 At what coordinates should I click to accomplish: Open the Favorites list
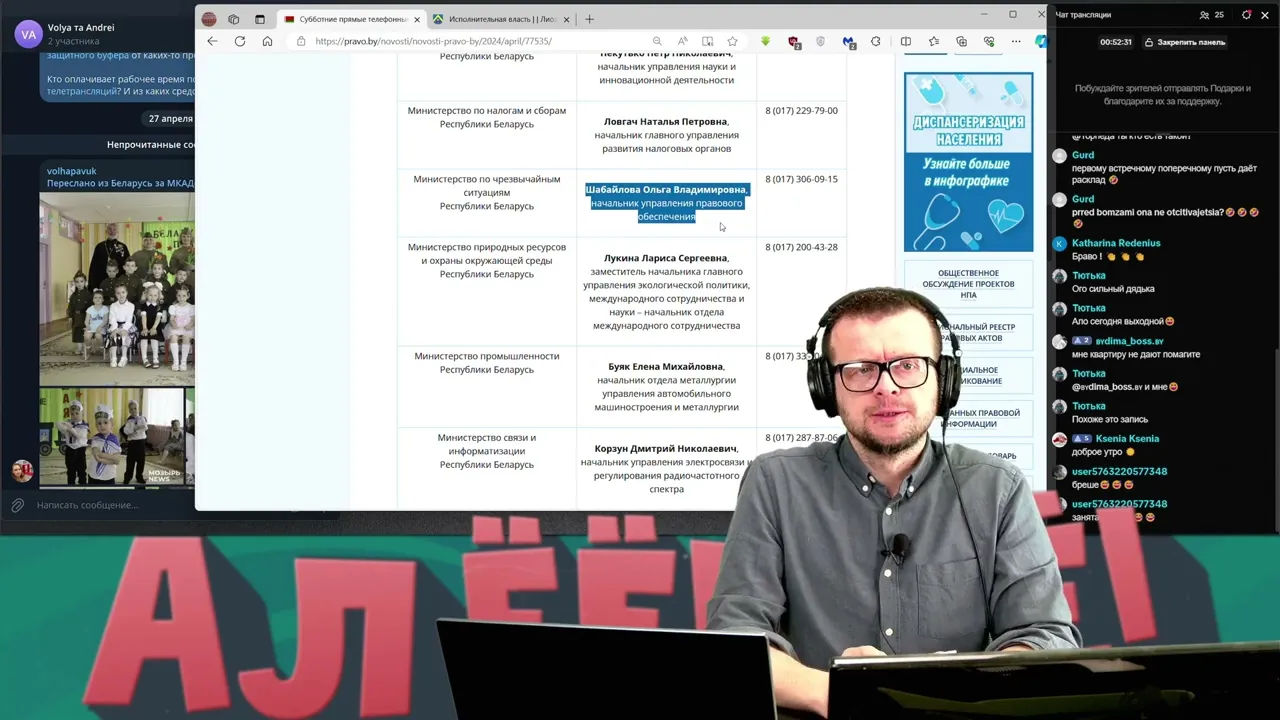point(933,41)
